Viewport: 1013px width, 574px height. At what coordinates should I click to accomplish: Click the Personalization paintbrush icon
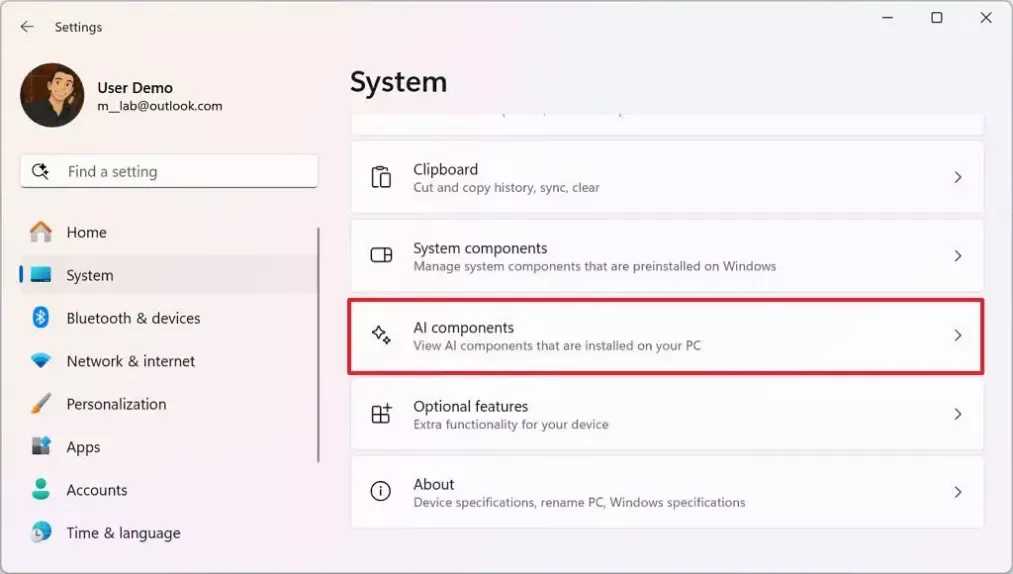pyautogui.click(x=41, y=404)
